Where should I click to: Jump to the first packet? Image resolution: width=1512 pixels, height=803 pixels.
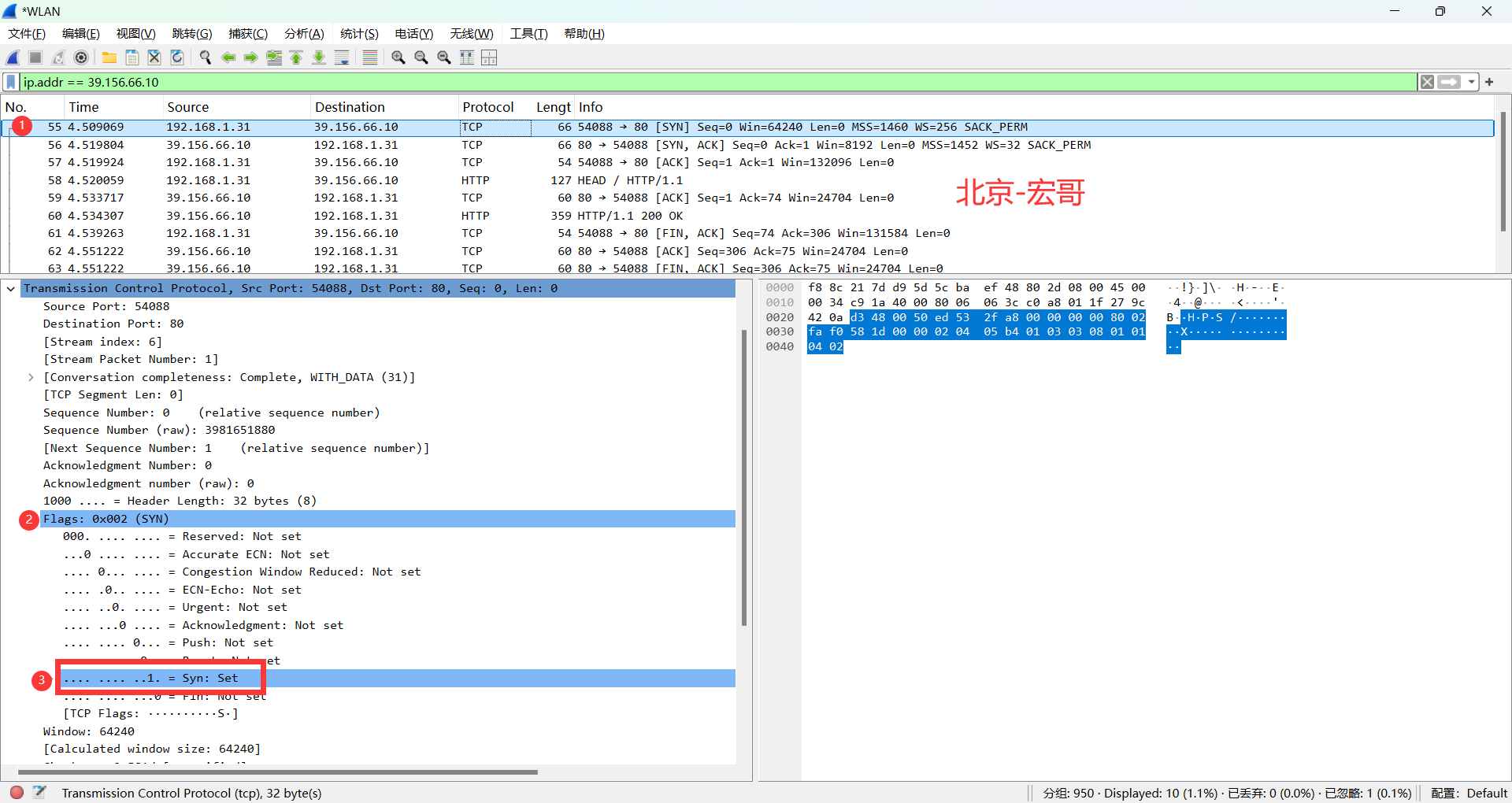tap(296, 57)
